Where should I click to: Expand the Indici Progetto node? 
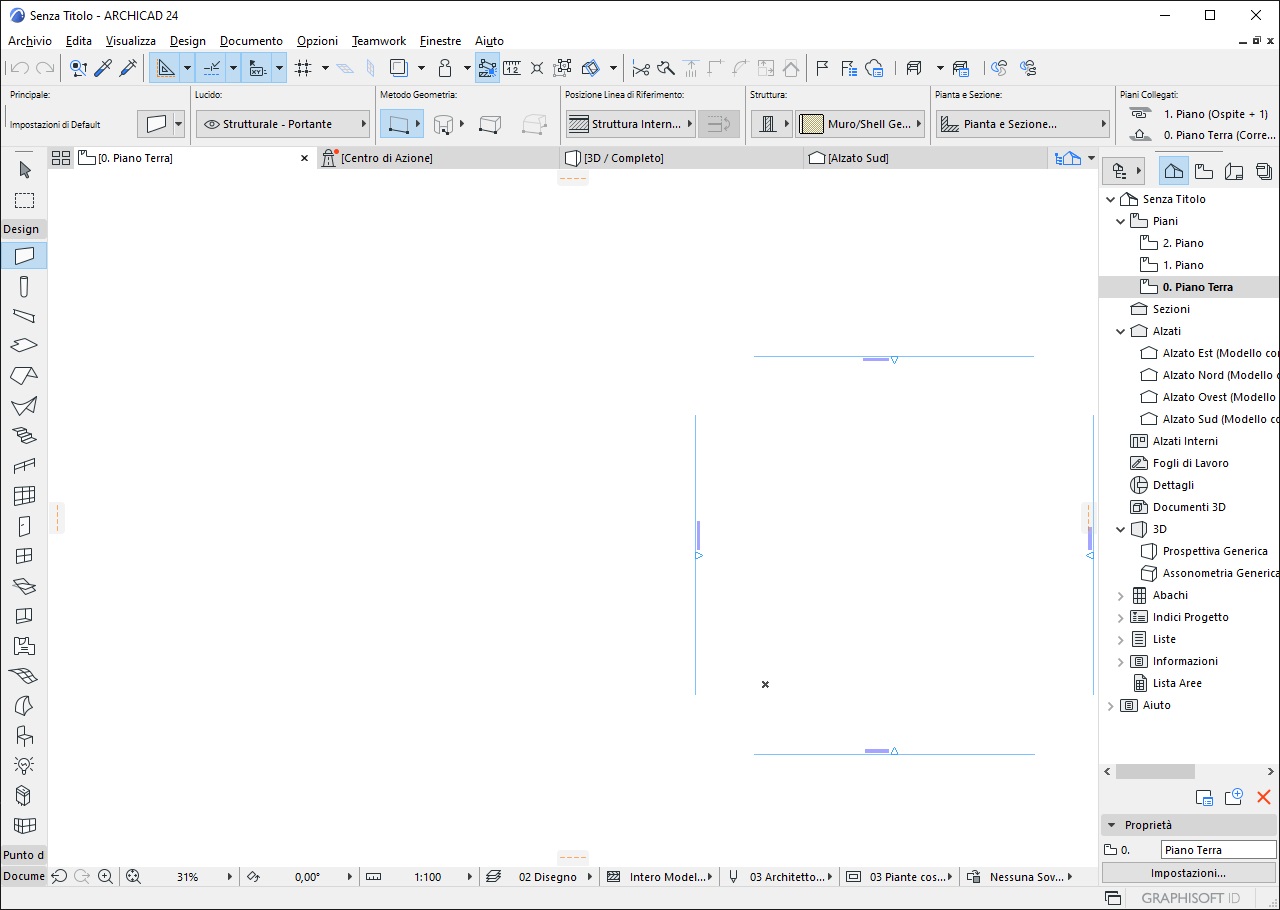tap(1121, 617)
